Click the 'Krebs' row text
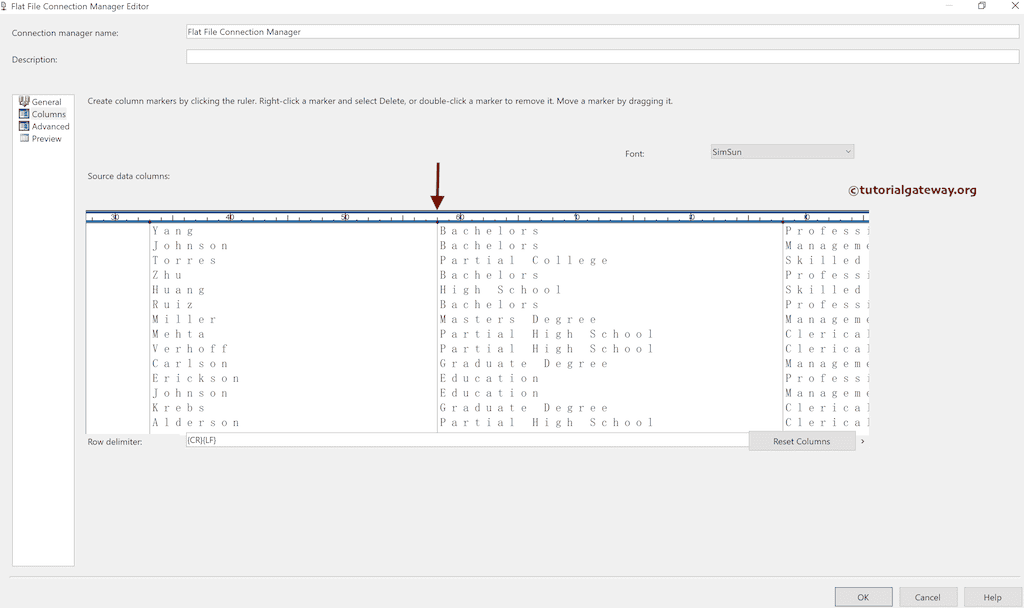Image resolution: width=1024 pixels, height=608 pixels. pos(178,408)
